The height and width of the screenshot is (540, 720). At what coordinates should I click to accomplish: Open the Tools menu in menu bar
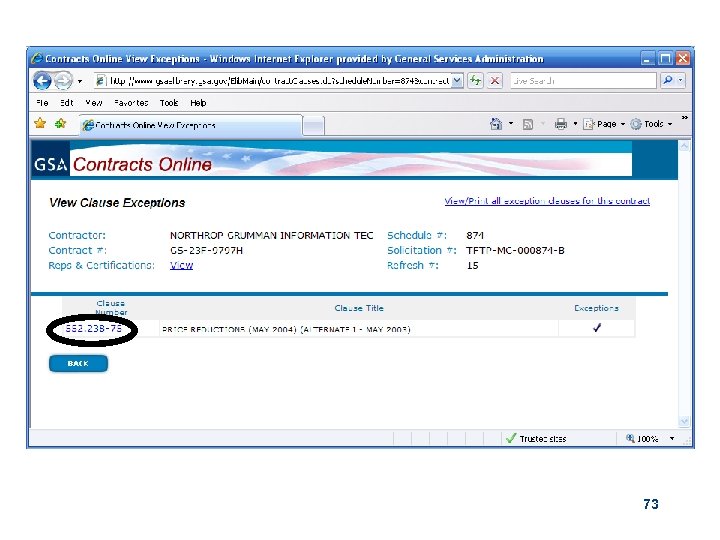[x=169, y=103]
